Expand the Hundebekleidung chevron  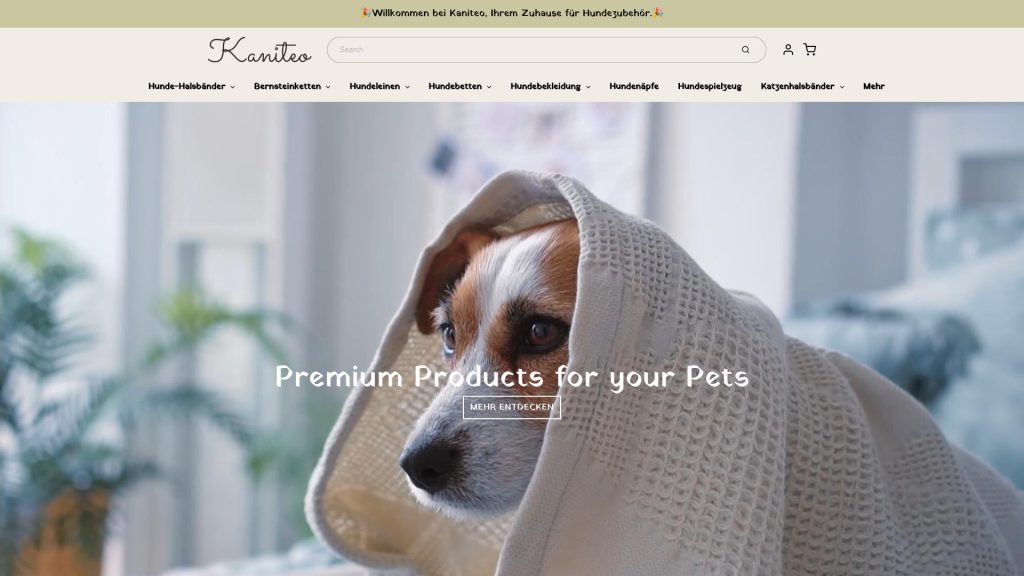pyautogui.click(x=588, y=87)
